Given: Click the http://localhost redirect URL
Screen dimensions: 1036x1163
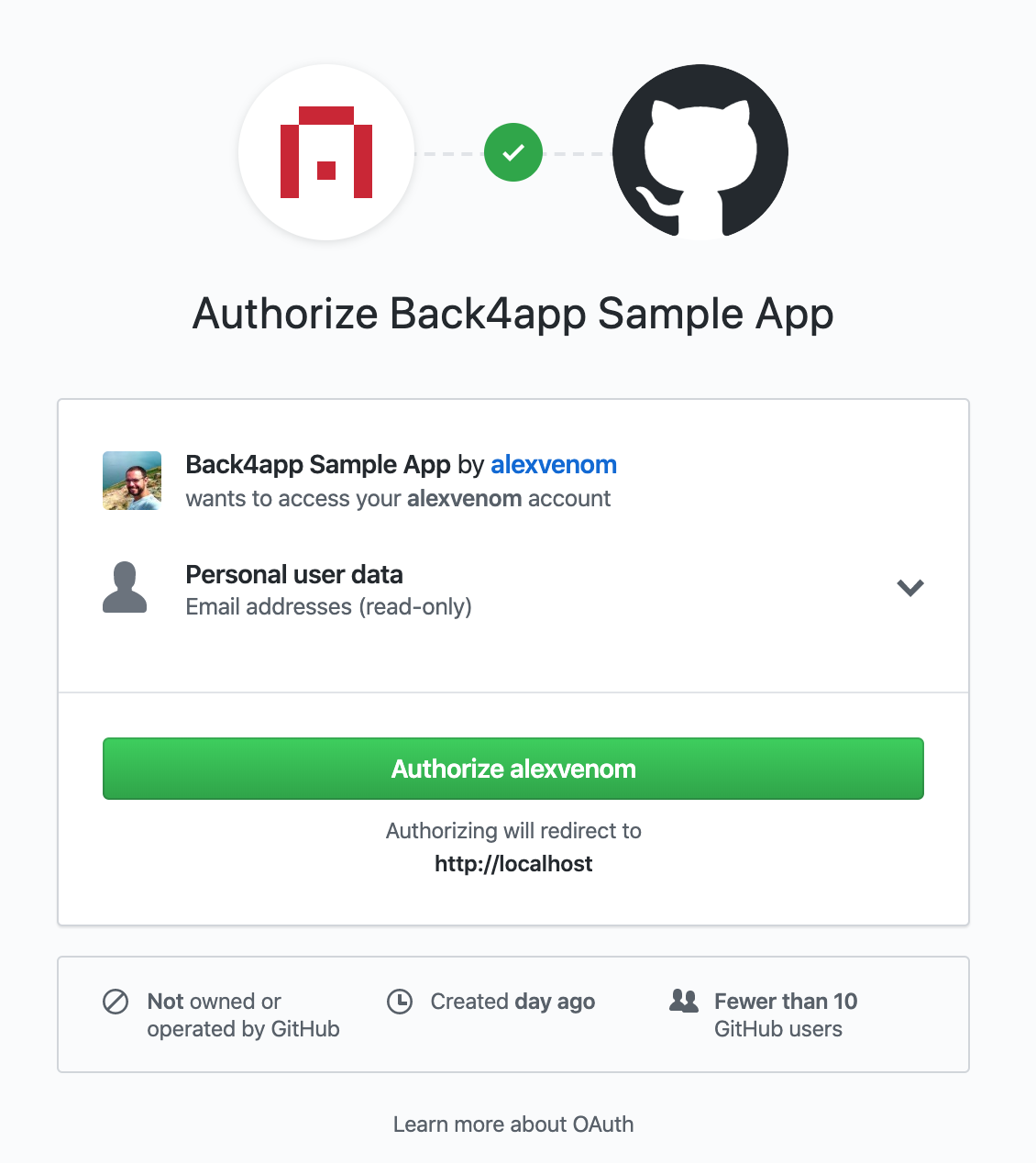Looking at the screenshot, I should click(x=513, y=863).
